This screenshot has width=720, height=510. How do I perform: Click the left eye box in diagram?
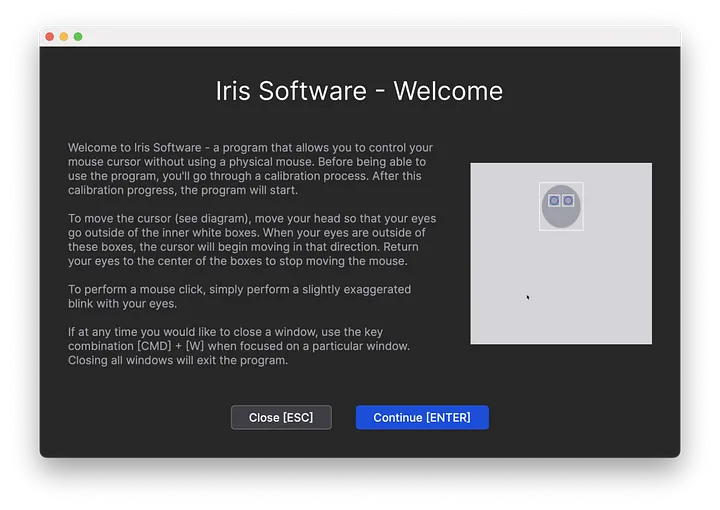(x=554, y=201)
